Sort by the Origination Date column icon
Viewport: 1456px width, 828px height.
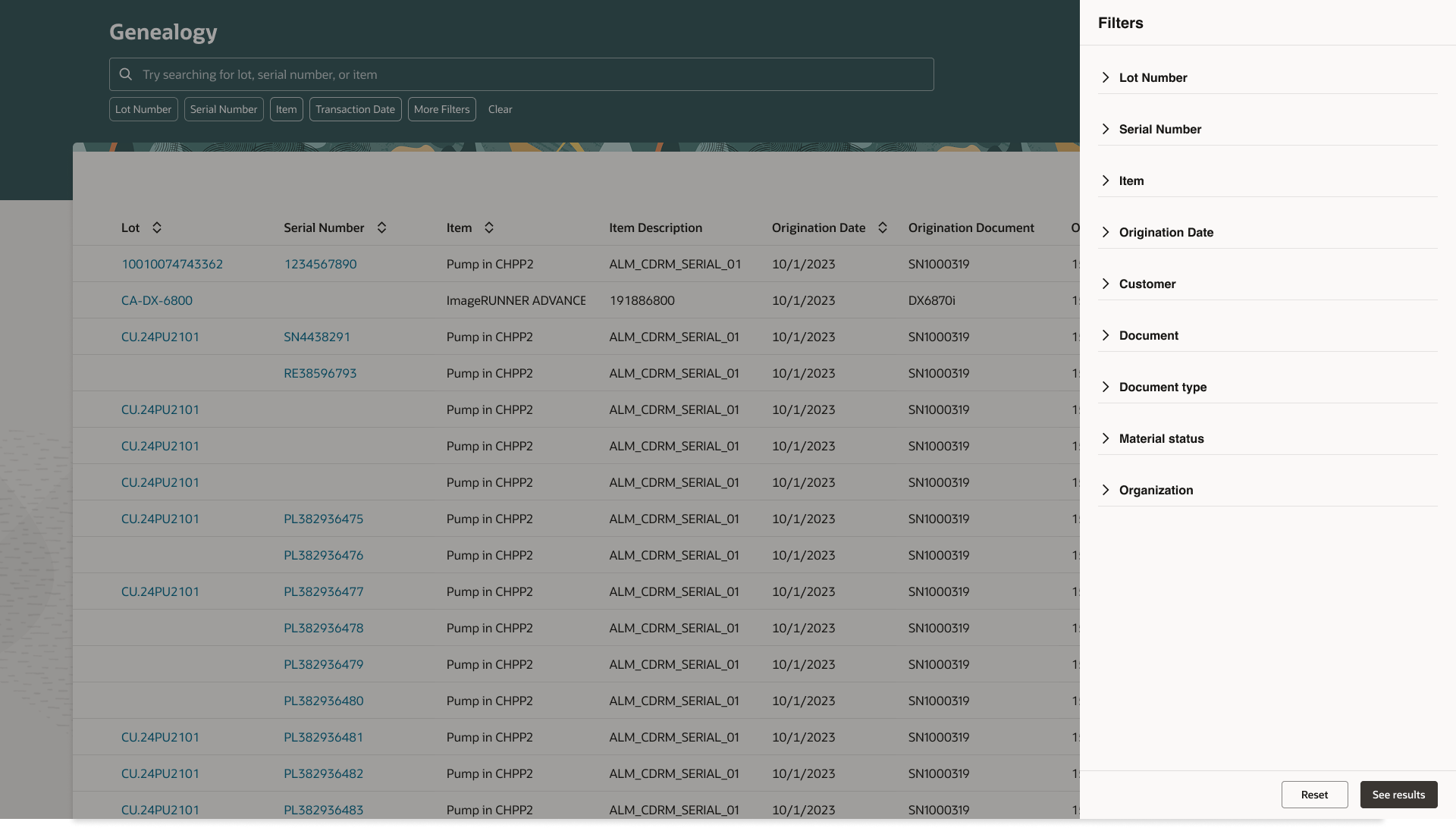pos(883,227)
